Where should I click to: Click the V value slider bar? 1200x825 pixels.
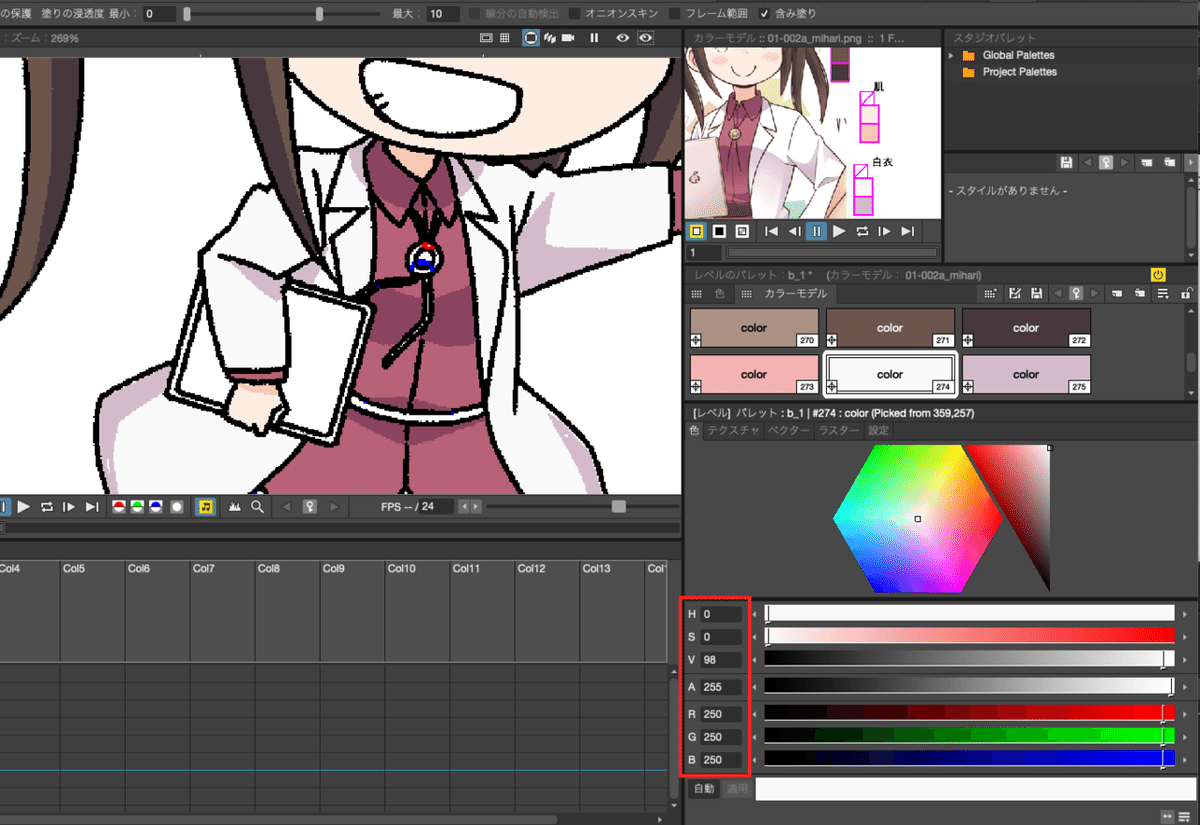point(969,660)
